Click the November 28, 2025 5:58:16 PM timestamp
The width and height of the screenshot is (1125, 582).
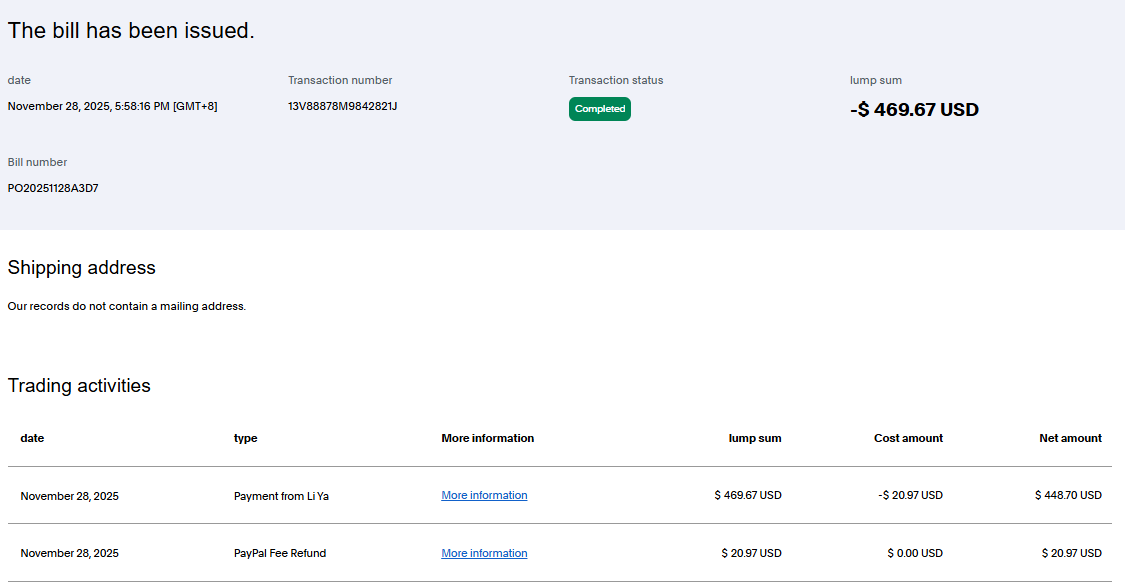click(x=112, y=106)
